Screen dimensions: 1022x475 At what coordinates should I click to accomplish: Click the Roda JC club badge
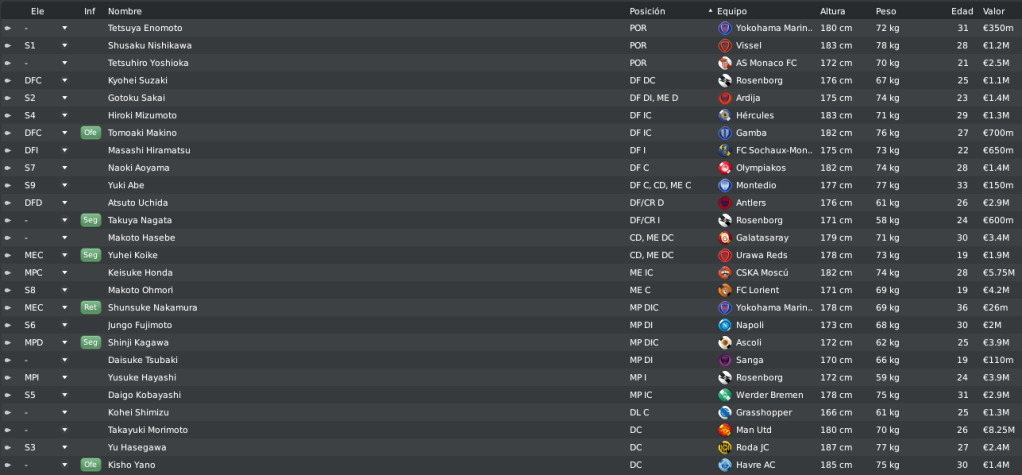(x=724, y=448)
